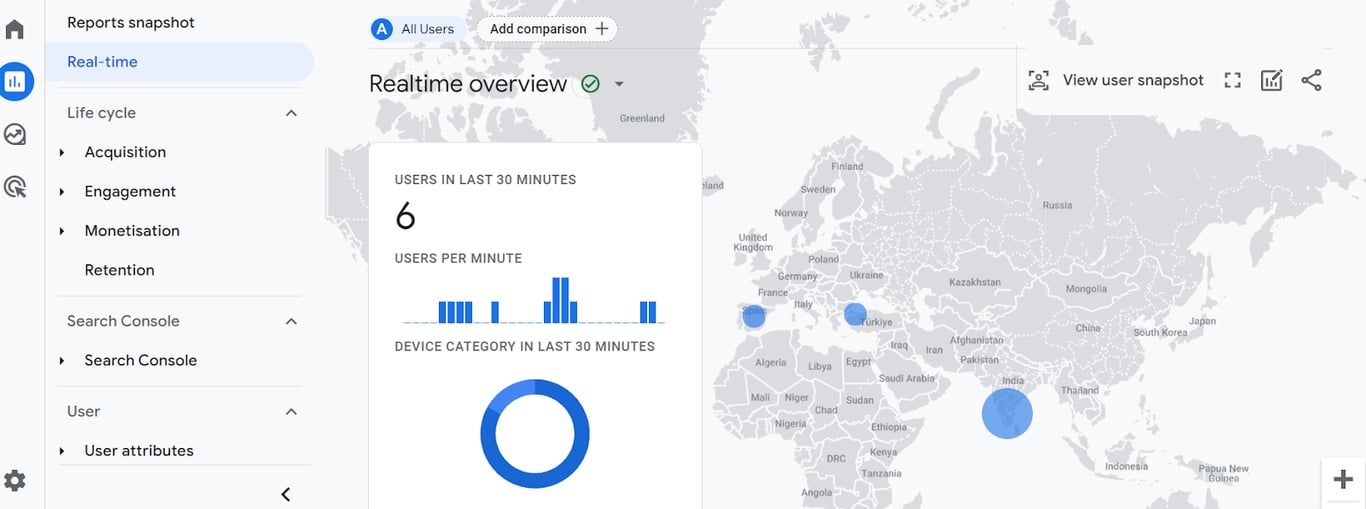Screen dimensions: 1366x509
Task: Open the Monetisation menu item
Action: [x=132, y=230]
